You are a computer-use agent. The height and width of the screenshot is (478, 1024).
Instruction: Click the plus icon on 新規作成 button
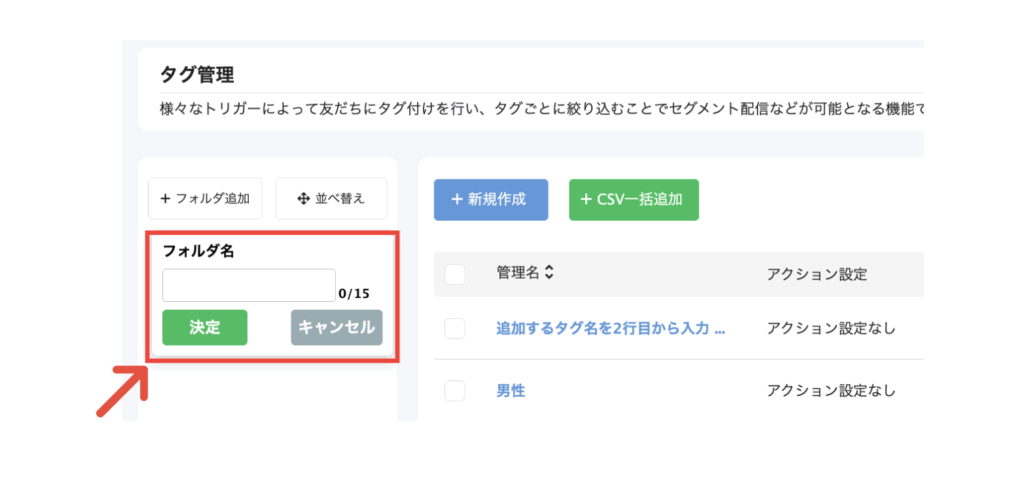click(x=457, y=199)
